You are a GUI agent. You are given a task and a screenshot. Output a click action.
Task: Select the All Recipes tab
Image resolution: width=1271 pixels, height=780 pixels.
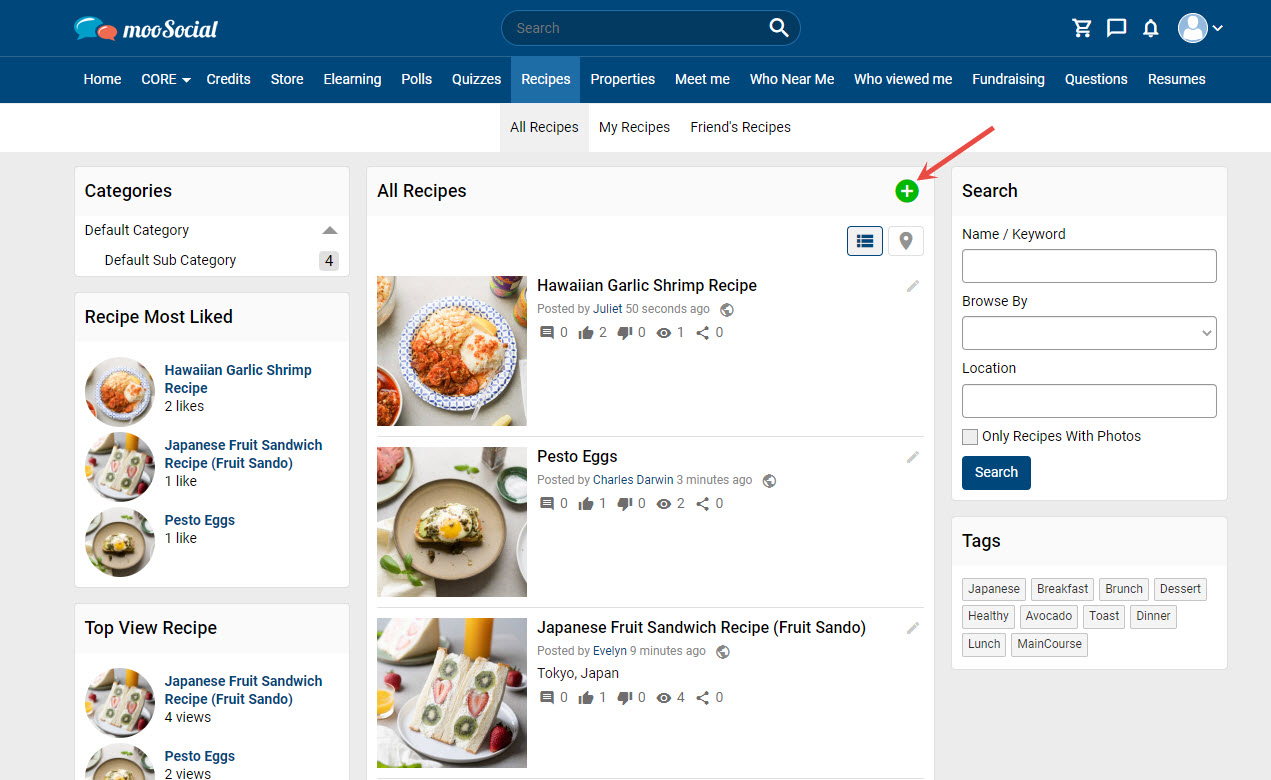(x=544, y=127)
